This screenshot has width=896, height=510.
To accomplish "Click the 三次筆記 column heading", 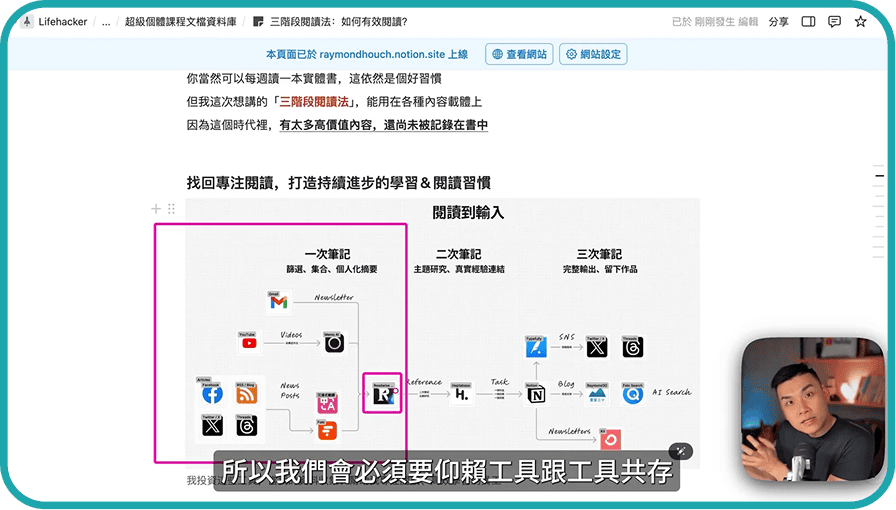I will pos(599,254).
